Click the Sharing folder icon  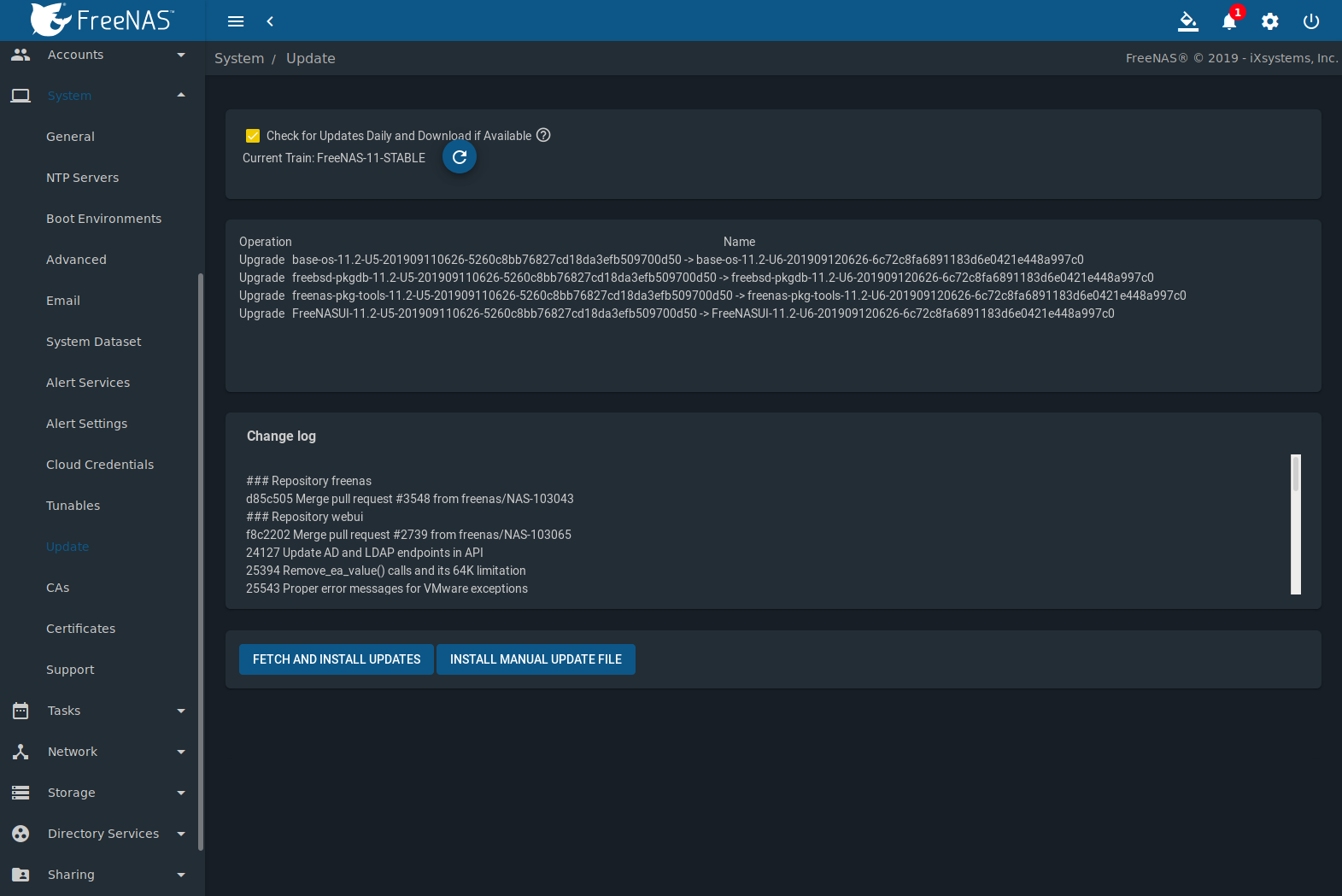[21, 875]
